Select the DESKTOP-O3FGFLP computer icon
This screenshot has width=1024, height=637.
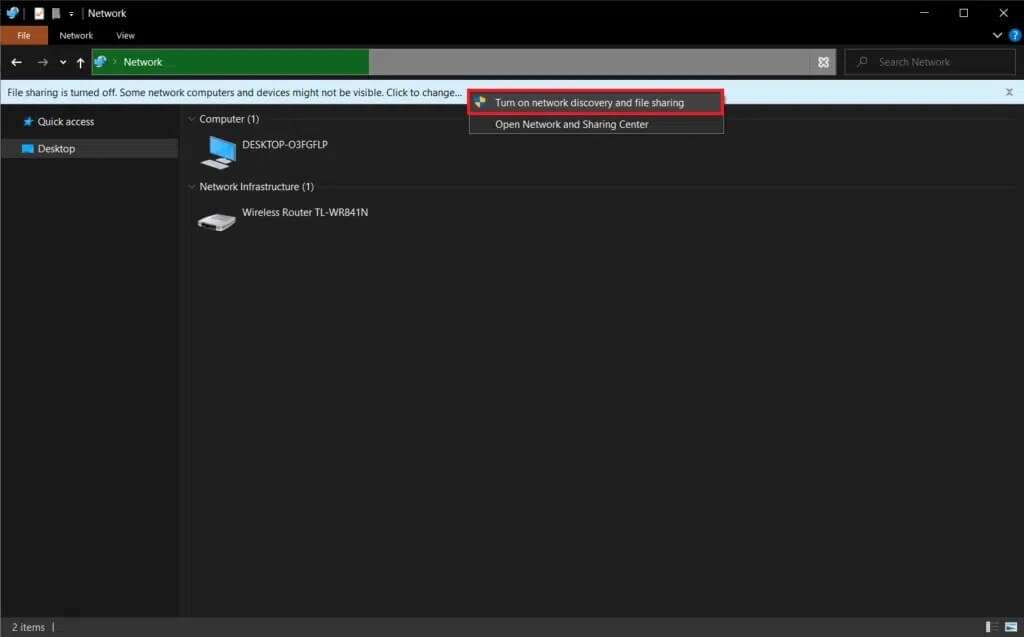(x=219, y=152)
